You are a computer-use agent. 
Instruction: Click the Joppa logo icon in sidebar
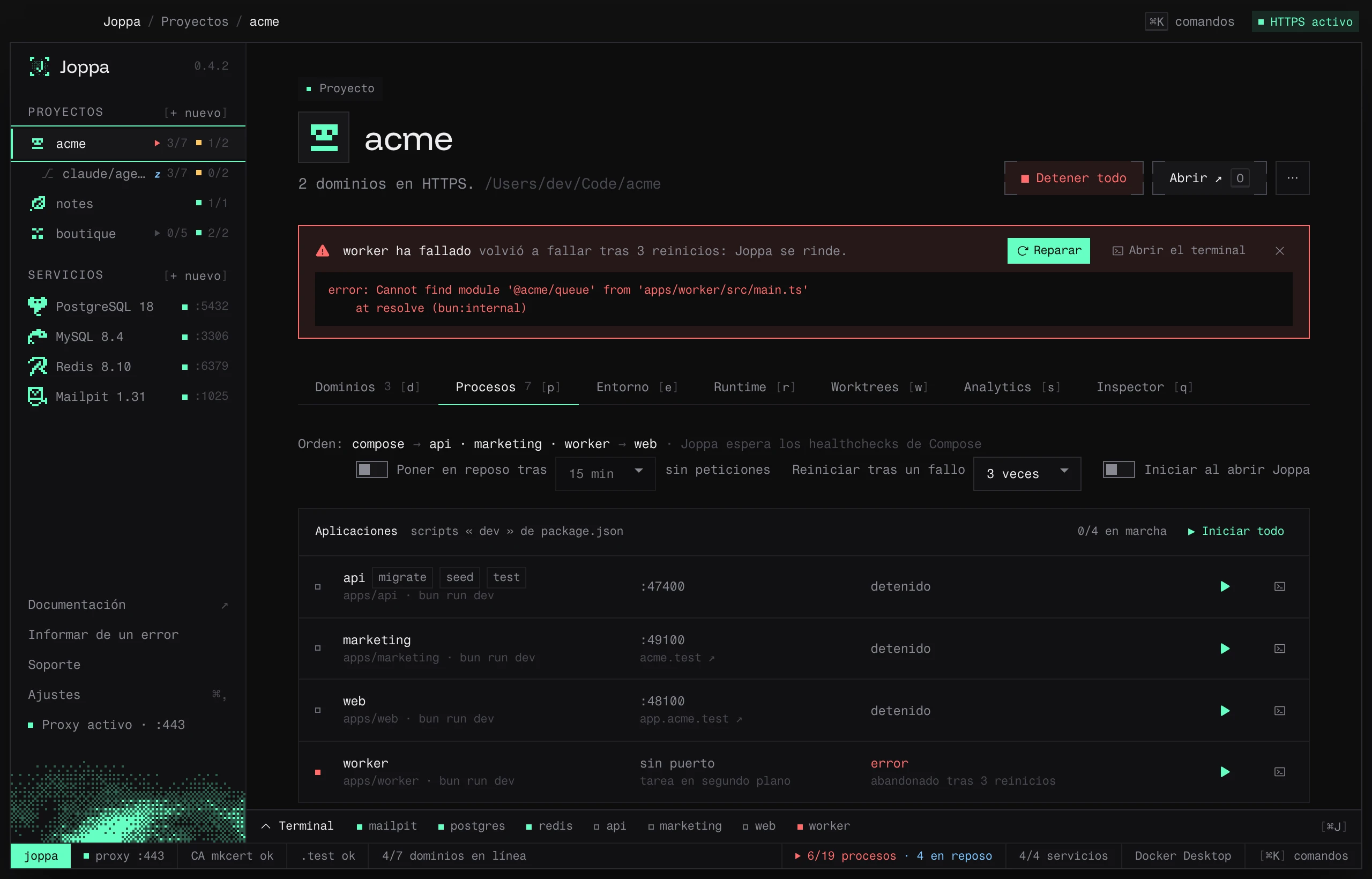click(x=39, y=67)
